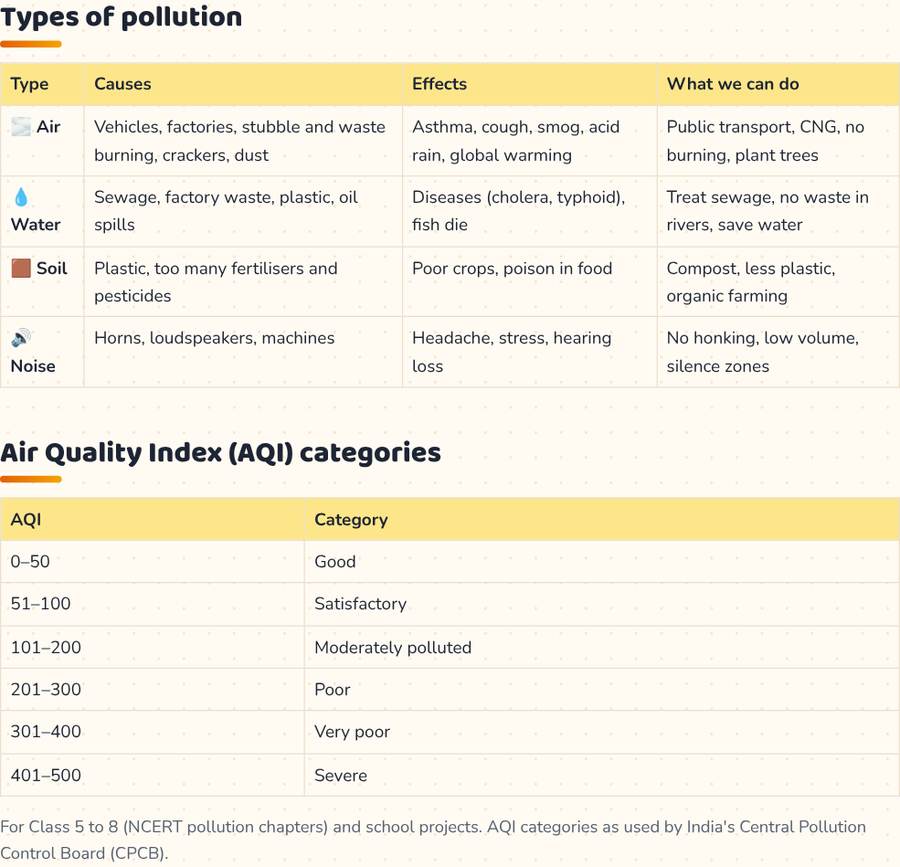Click the category 'Very poor'
The width and height of the screenshot is (900, 867).
pyautogui.click(x=352, y=732)
